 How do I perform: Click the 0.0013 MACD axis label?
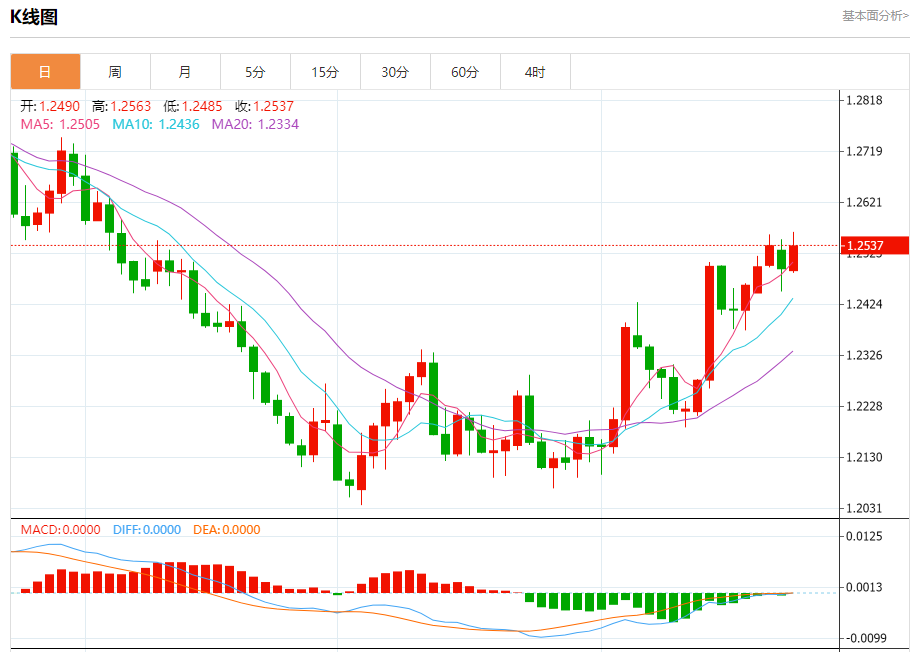pyautogui.click(x=865, y=587)
